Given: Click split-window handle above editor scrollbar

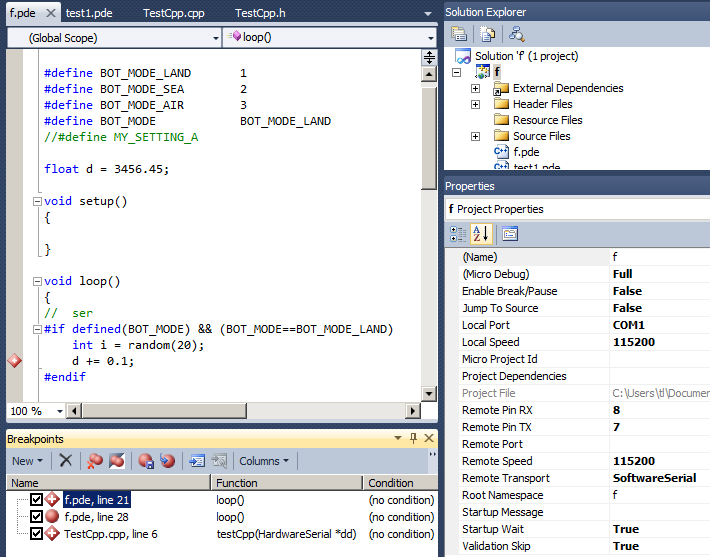Looking at the screenshot, I should 429,57.
